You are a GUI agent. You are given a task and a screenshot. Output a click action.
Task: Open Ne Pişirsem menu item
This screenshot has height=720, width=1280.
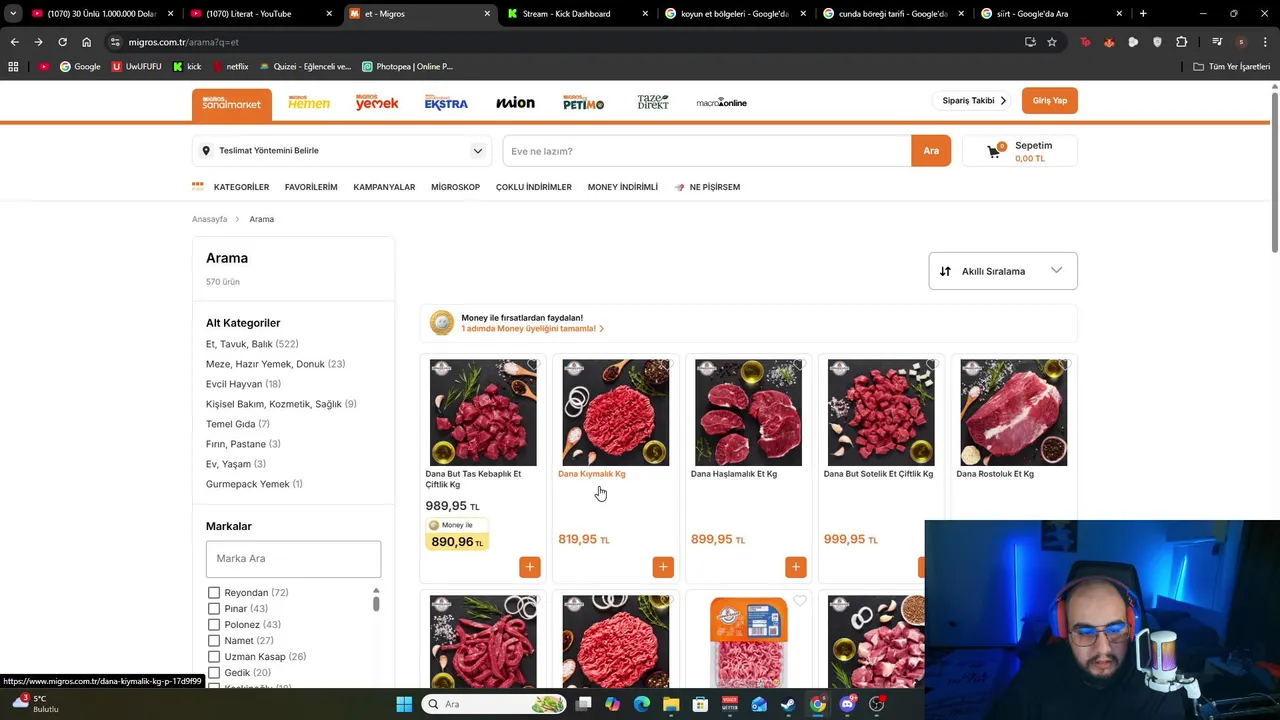[707, 187]
